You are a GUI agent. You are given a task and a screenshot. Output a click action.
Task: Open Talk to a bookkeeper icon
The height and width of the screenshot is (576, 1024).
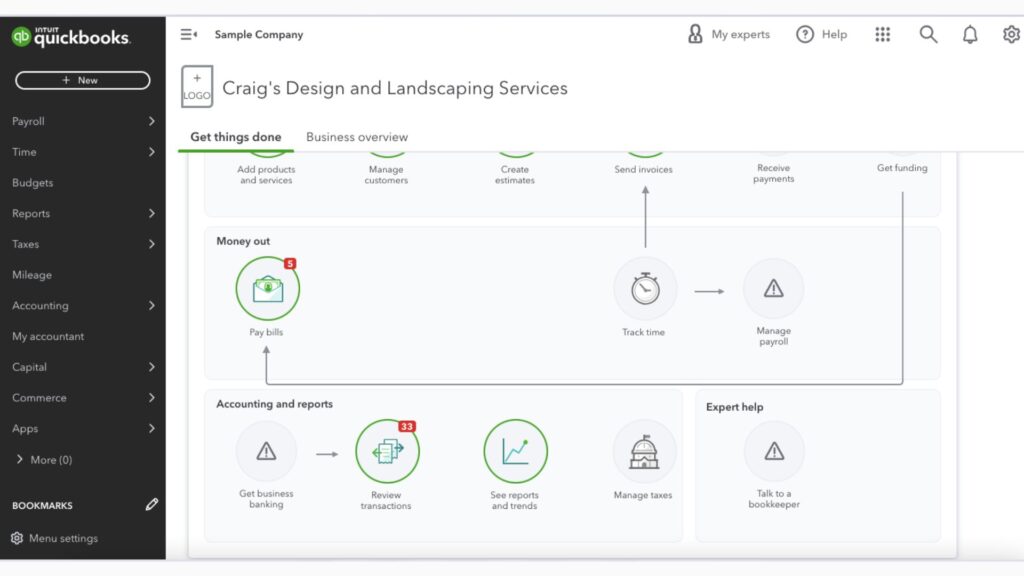774,451
